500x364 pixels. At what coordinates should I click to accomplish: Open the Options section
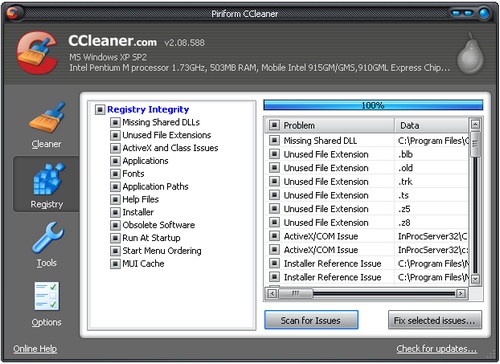[46, 304]
